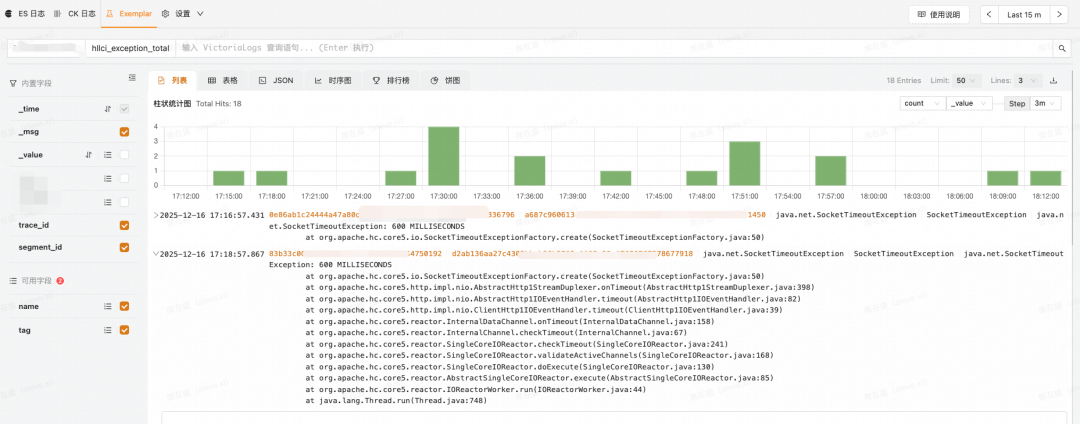Viewport: 1080px width, 424px height.
Task: Uncheck the segment_id field checkbox
Action: [125, 247]
